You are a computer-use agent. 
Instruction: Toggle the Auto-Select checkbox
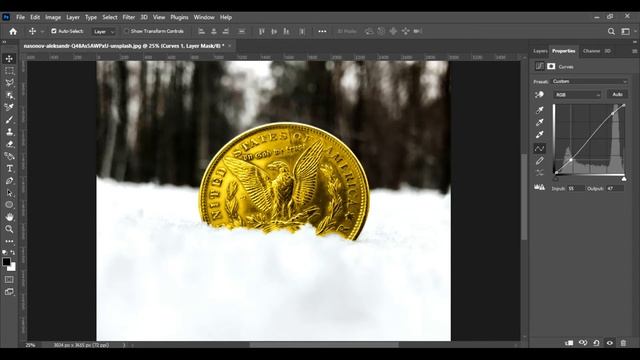tap(53, 31)
